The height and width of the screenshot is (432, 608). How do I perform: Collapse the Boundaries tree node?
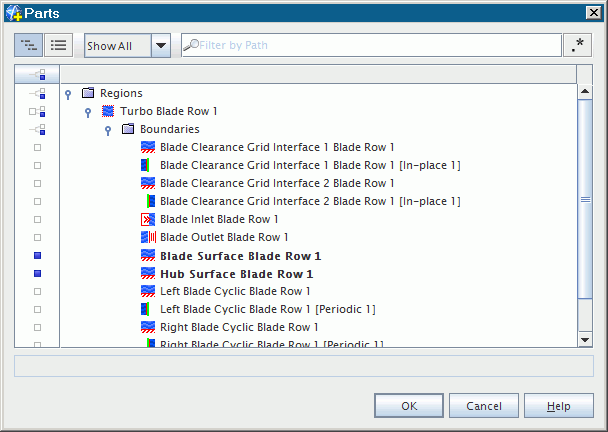pos(107,130)
